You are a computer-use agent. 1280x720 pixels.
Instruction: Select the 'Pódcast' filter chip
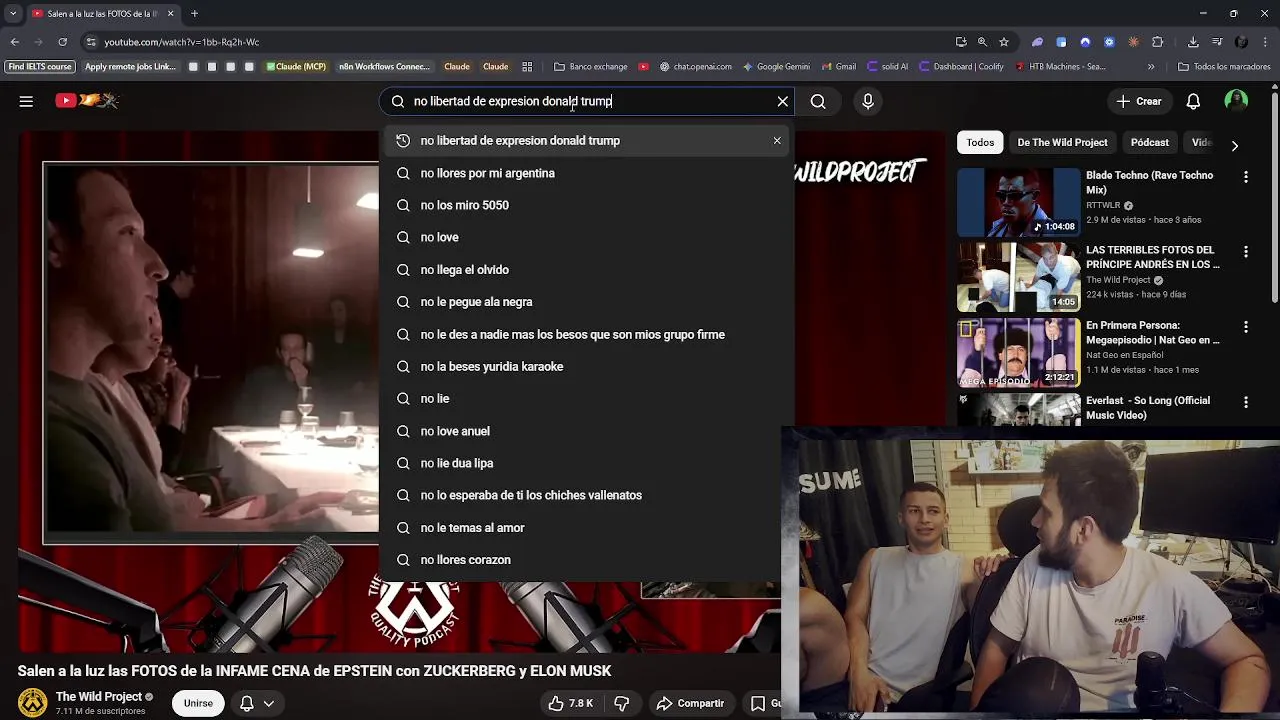pos(1150,142)
